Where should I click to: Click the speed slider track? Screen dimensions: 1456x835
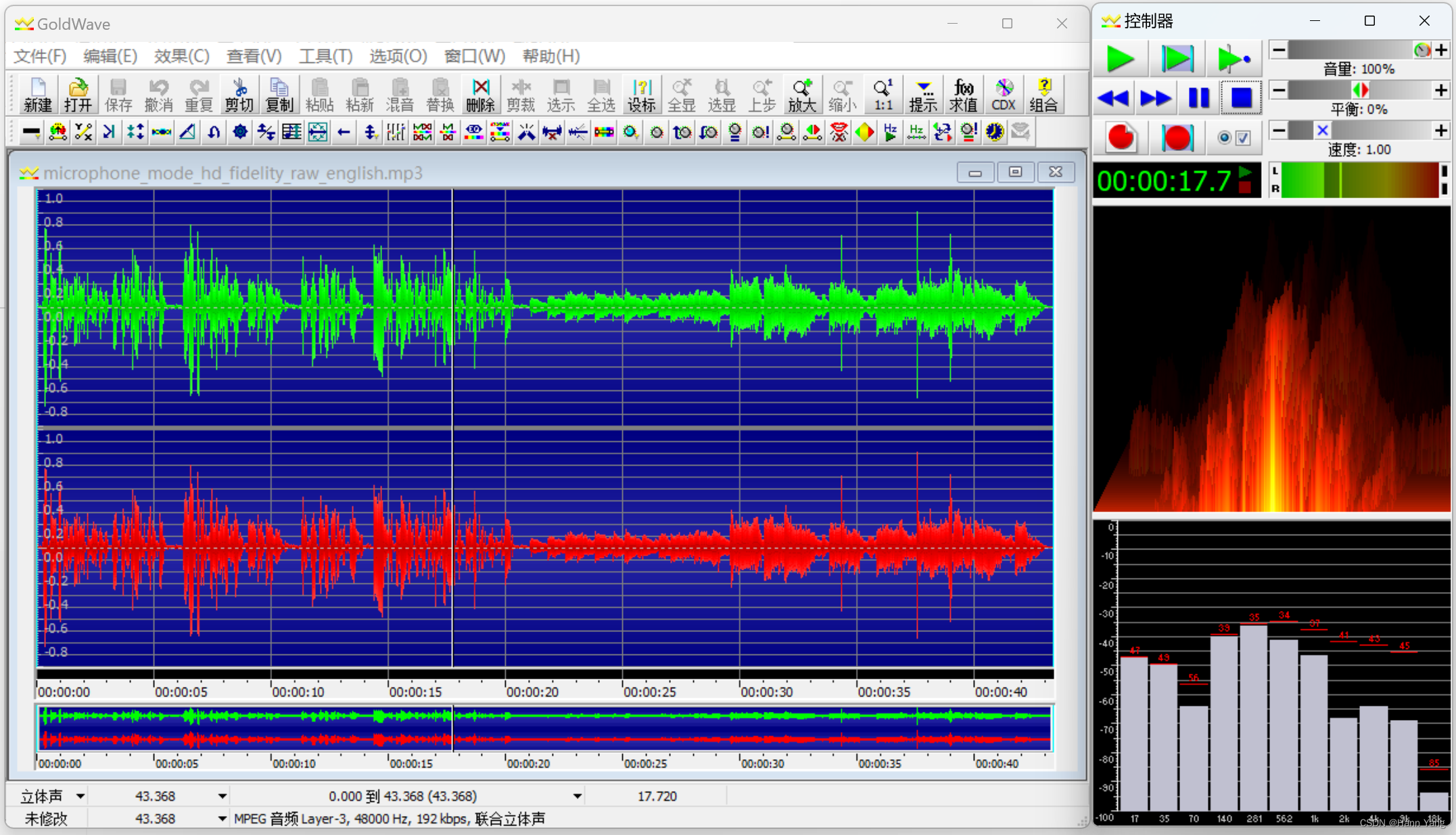tap(1360, 130)
